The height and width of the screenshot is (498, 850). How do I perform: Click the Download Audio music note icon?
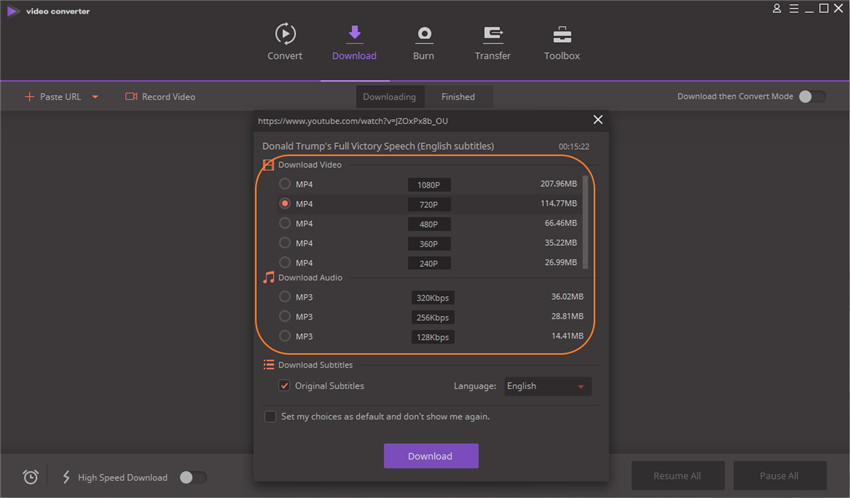268,277
